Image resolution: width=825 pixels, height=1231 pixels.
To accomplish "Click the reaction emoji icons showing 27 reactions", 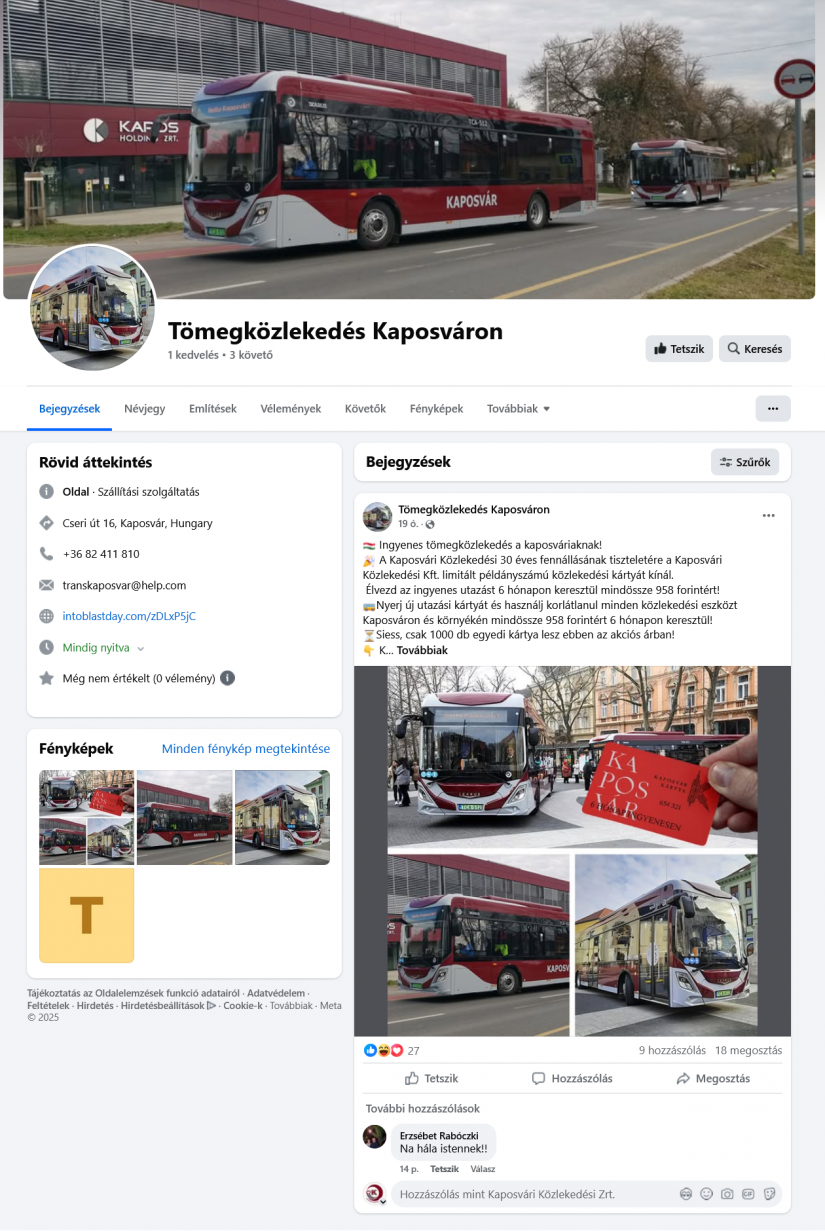I will click(x=384, y=1051).
